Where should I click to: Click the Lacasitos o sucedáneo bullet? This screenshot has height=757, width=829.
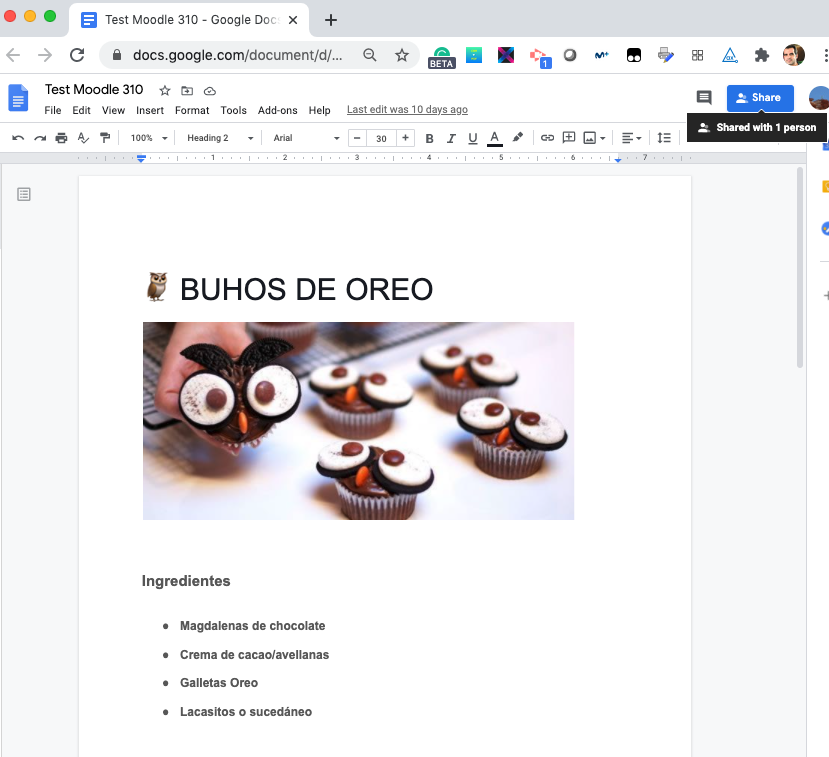[246, 712]
